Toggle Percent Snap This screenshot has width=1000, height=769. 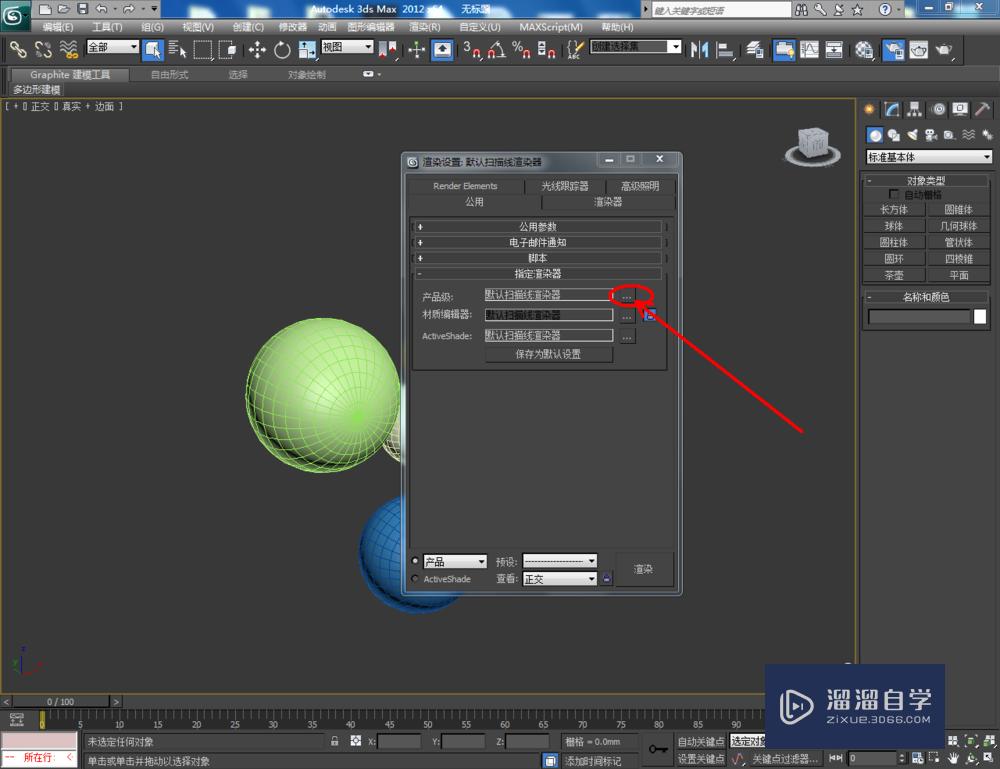click(x=521, y=49)
